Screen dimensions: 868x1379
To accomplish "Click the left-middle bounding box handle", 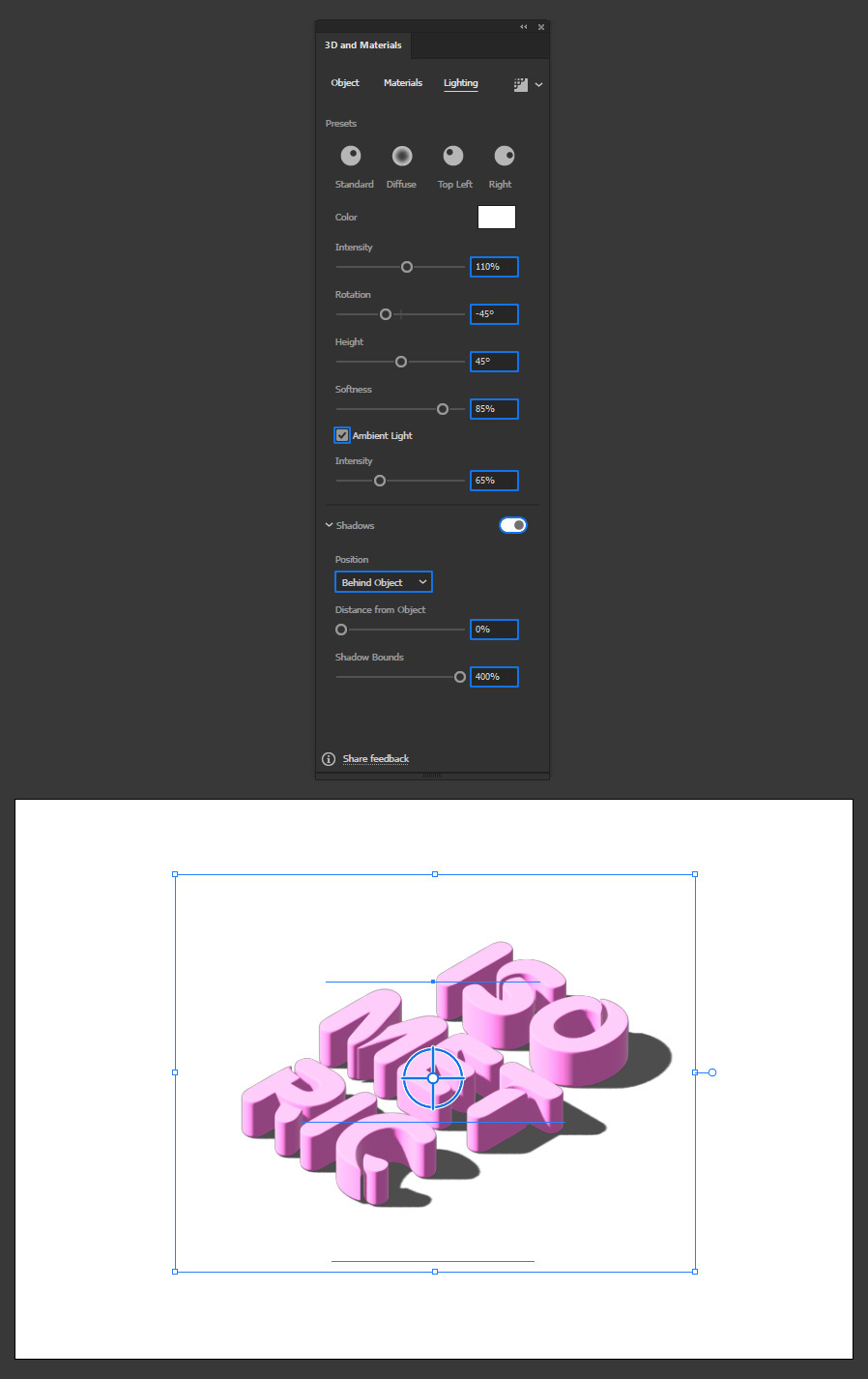I will pos(175,1072).
